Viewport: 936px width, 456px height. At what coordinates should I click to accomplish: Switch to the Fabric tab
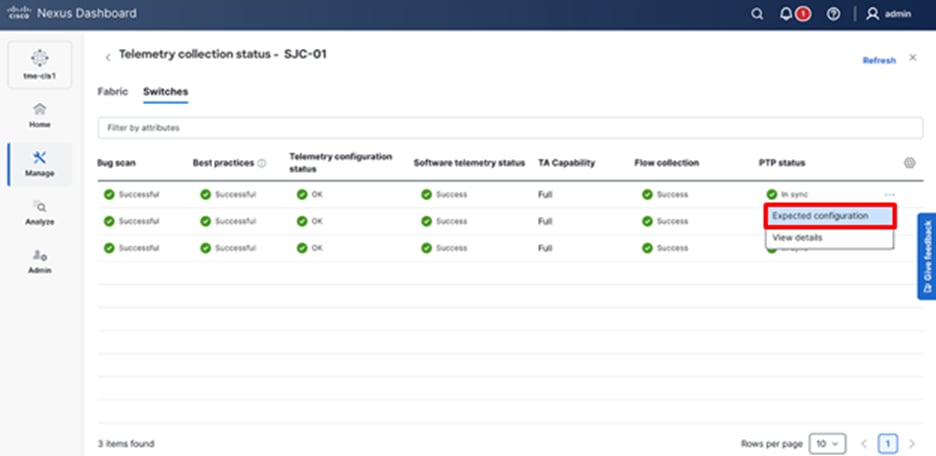tap(113, 91)
